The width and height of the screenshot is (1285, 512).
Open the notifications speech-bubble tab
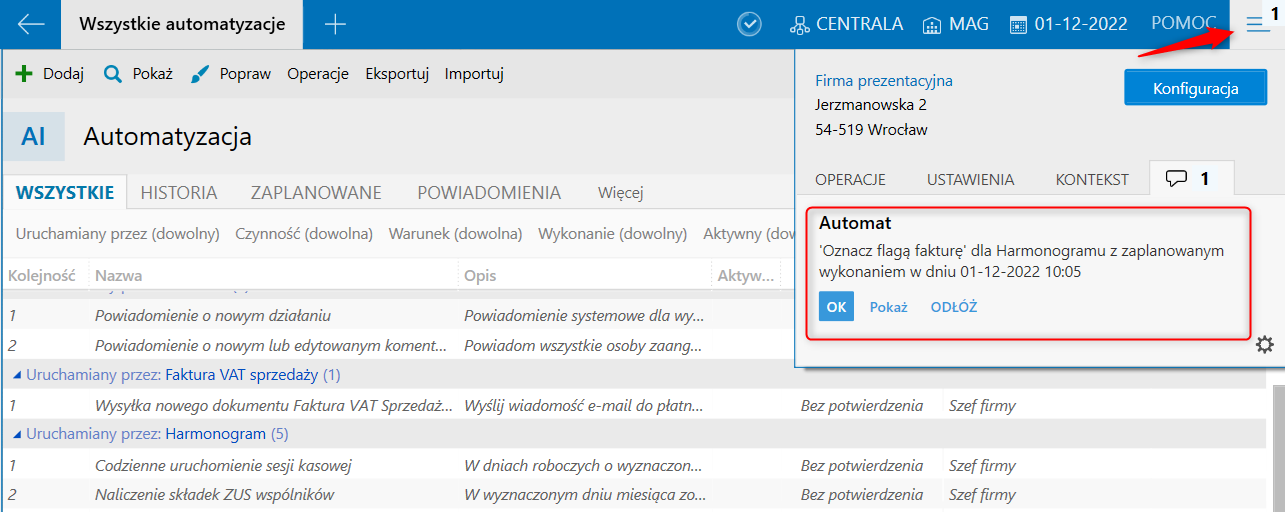click(x=1190, y=179)
